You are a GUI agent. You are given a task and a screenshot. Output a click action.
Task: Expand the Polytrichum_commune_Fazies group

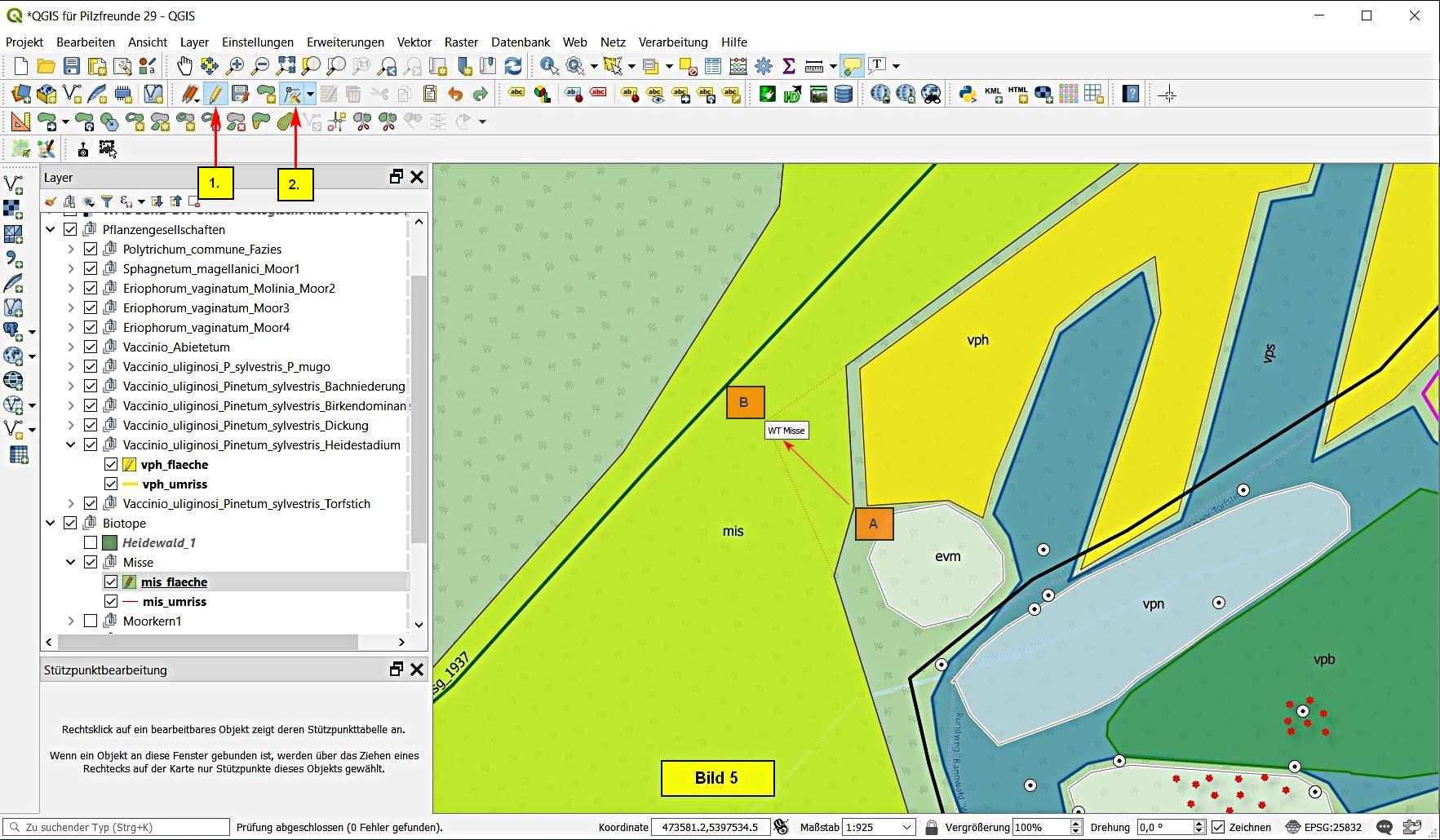point(70,249)
